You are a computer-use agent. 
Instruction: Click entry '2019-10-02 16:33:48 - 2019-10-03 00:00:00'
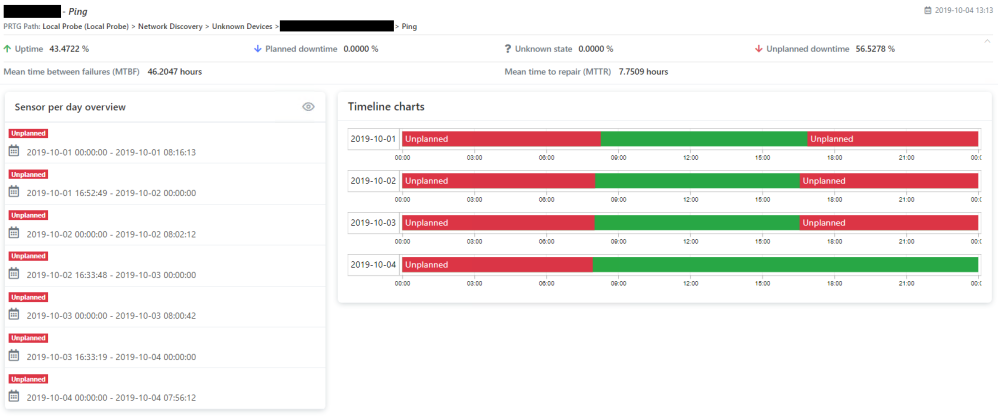(111, 275)
